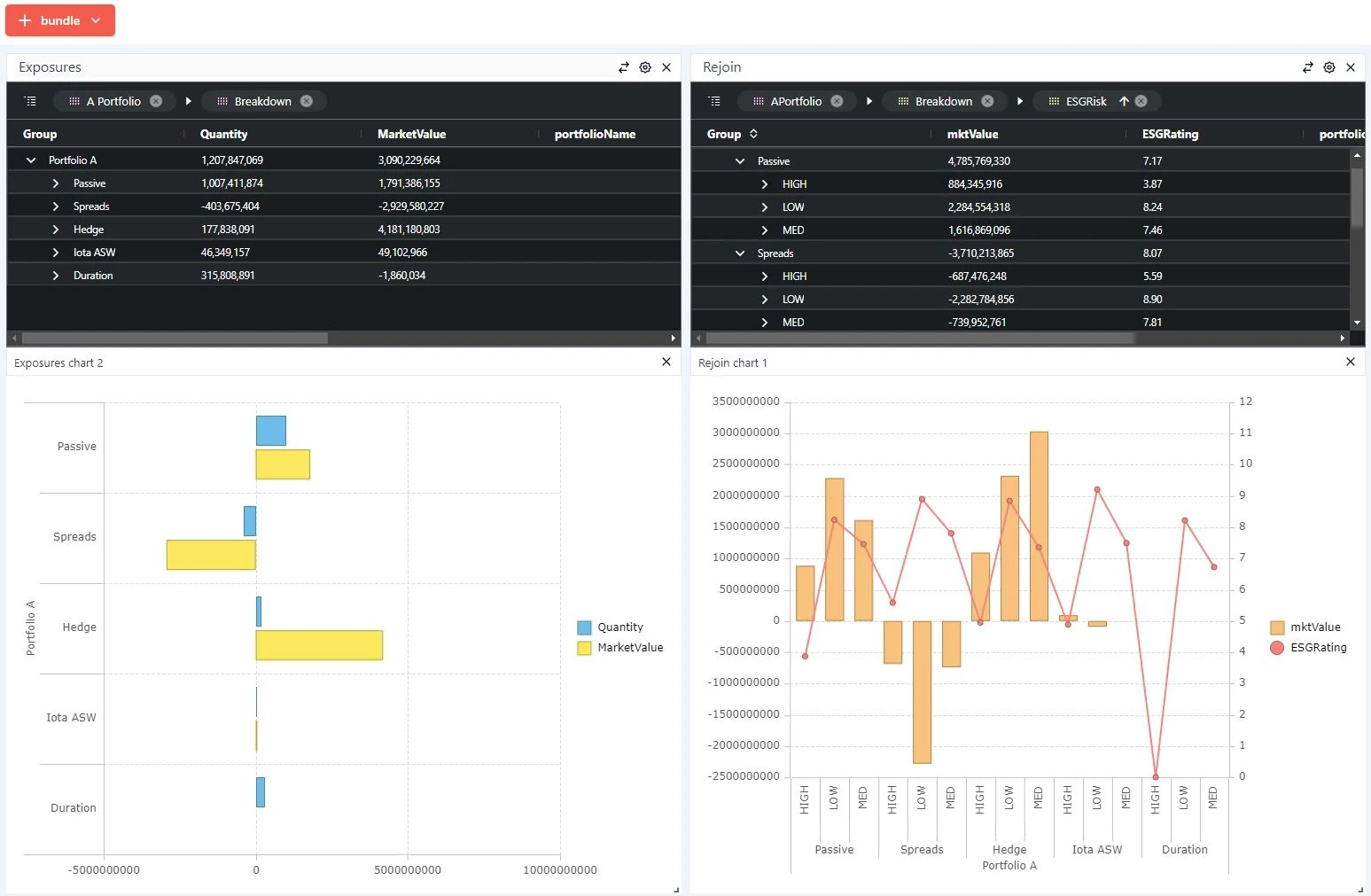Close Exposures chart 2
This screenshot has width=1371, height=896.
(666, 362)
